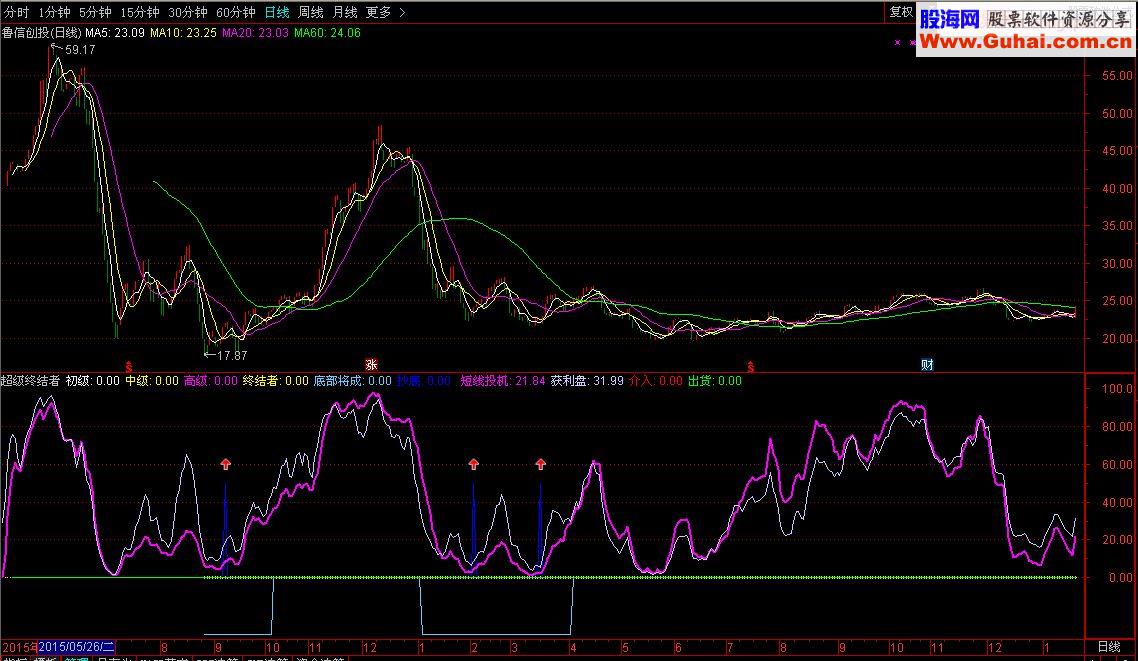Select the 5分钟 period tab

point(94,12)
